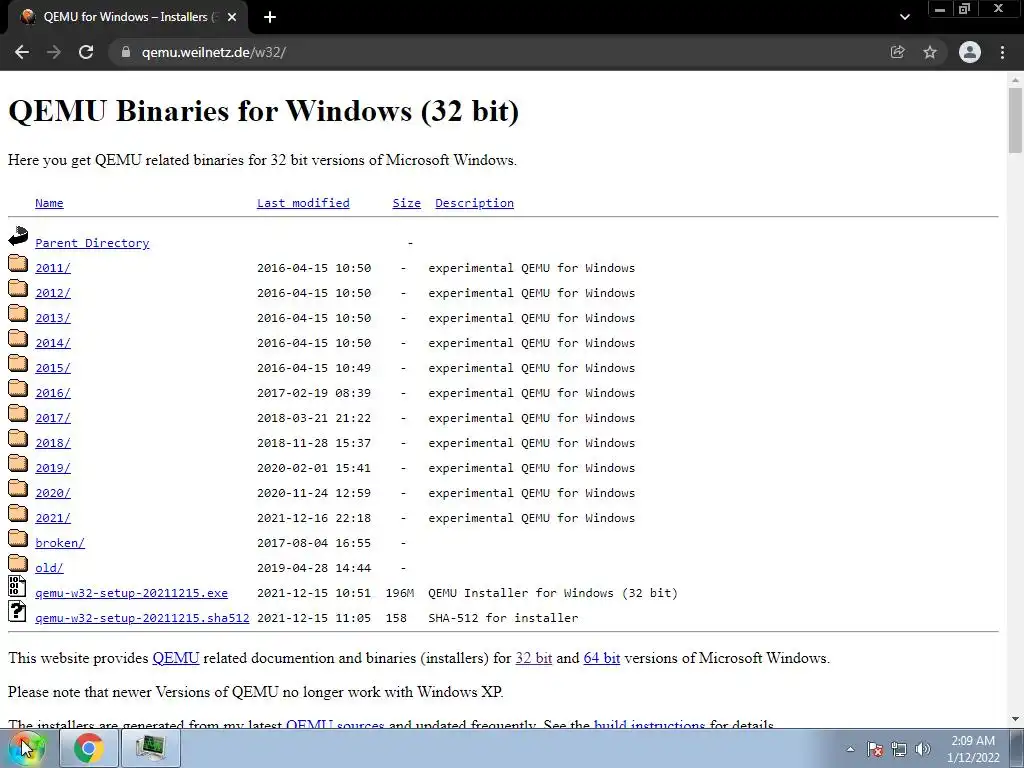The image size is (1024, 768).
Task: Open the 2021/ folder link
Action: (52, 518)
